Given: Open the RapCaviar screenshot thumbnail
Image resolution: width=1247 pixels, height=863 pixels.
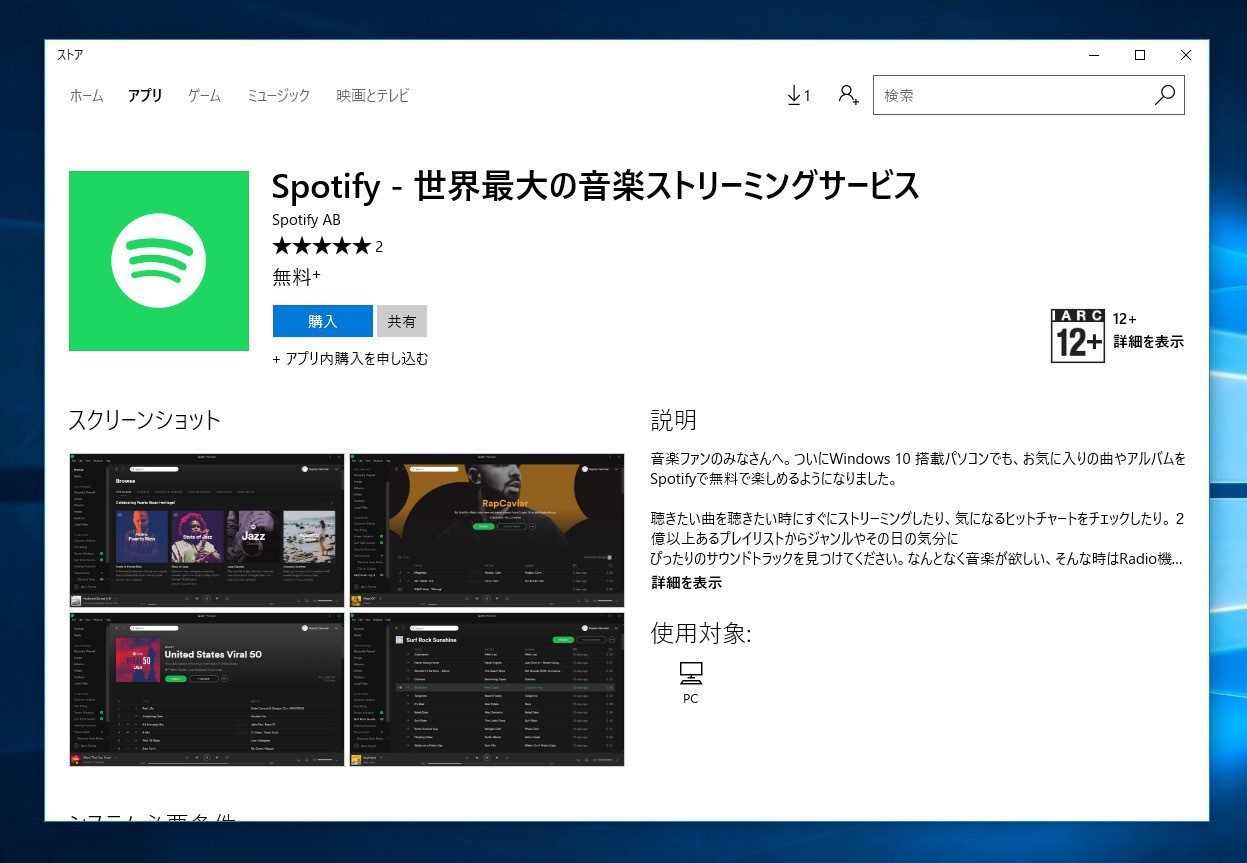Looking at the screenshot, I should (x=486, y=530).
